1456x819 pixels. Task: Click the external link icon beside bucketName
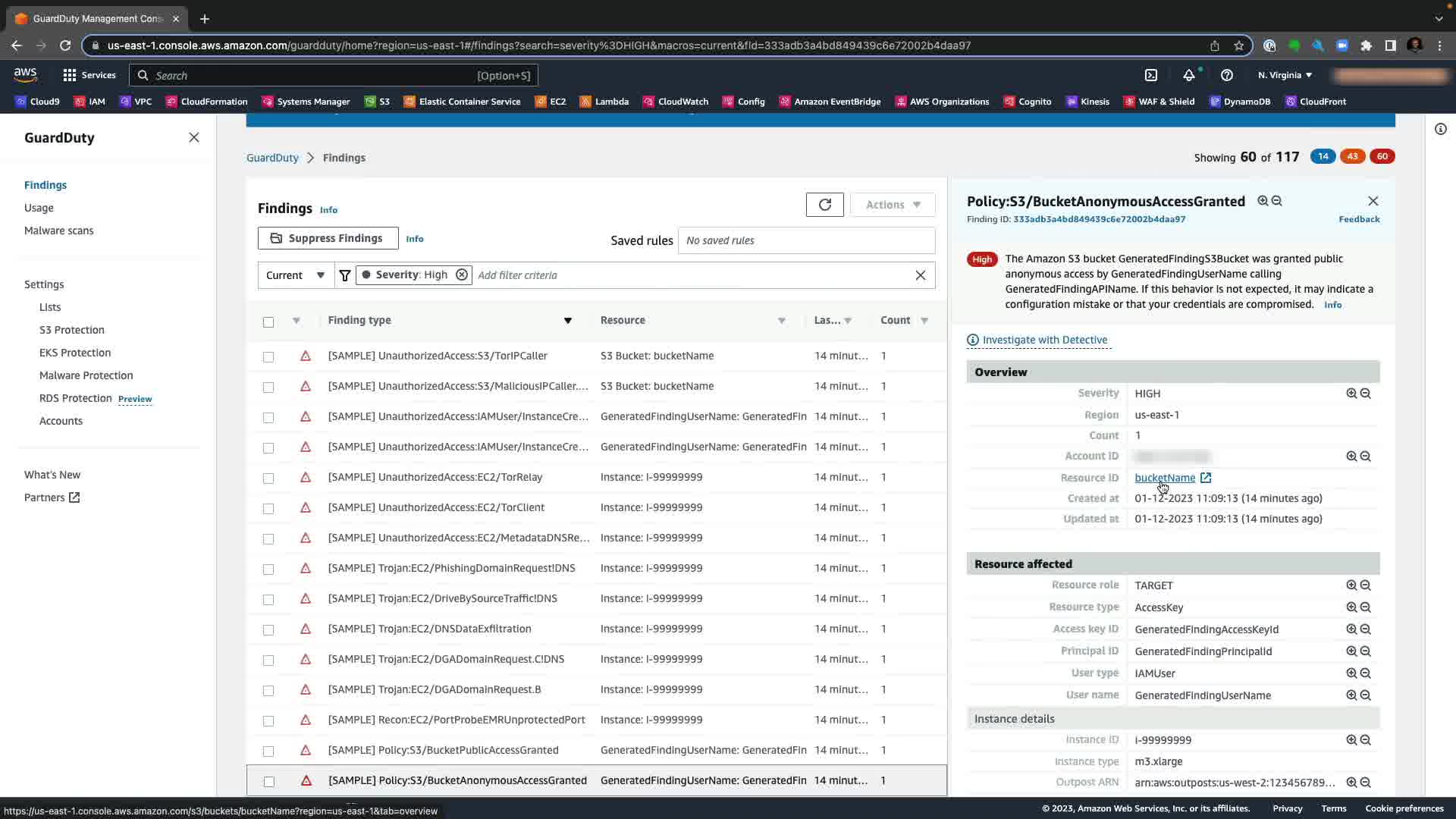(x=1206, y=478)
